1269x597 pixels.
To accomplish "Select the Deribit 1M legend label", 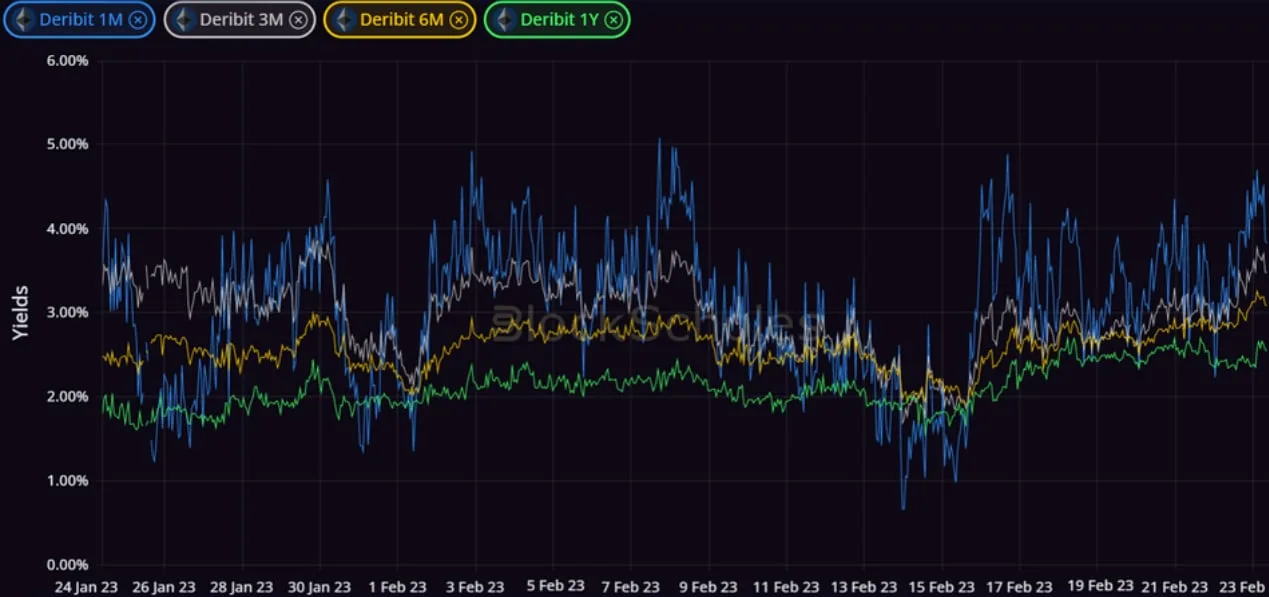I will (x=82, y=19).
